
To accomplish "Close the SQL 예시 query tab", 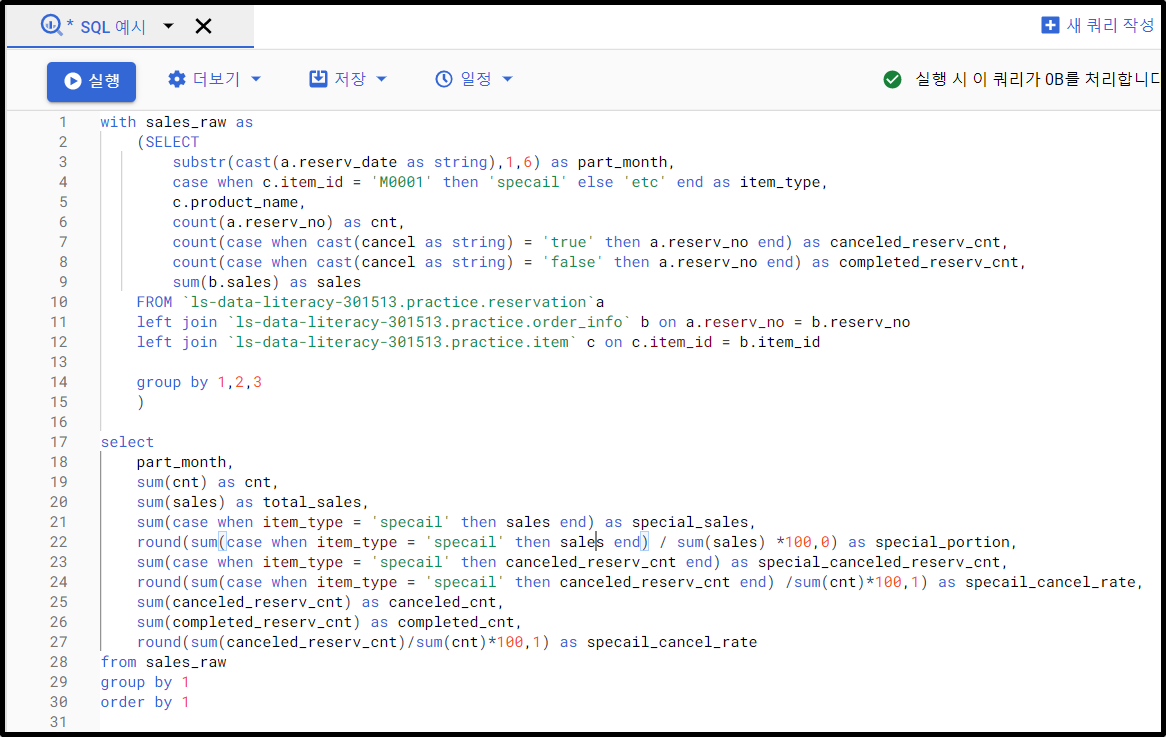I will coord(203,26).
